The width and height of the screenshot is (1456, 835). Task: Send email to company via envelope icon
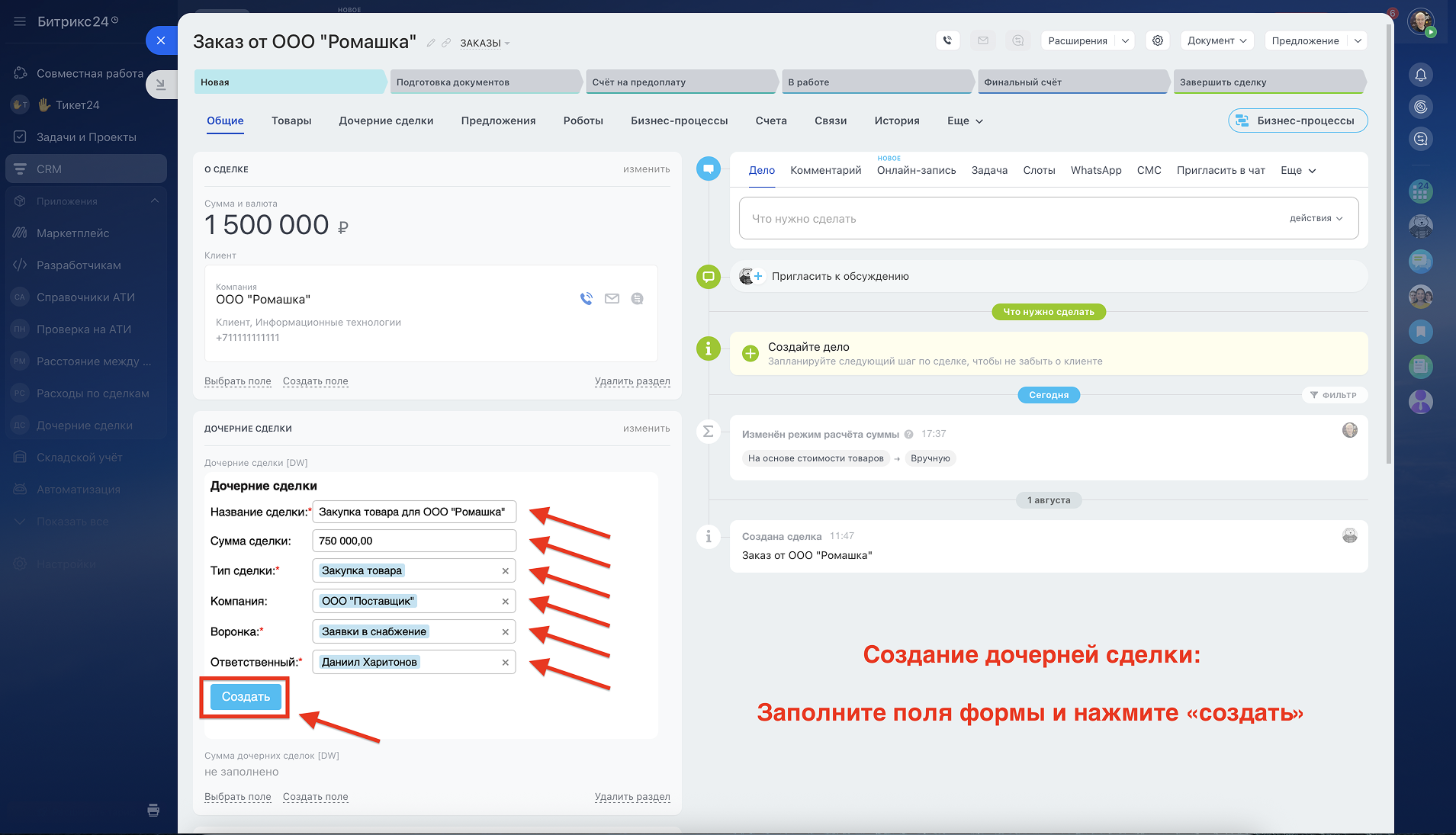coord(612,299)
